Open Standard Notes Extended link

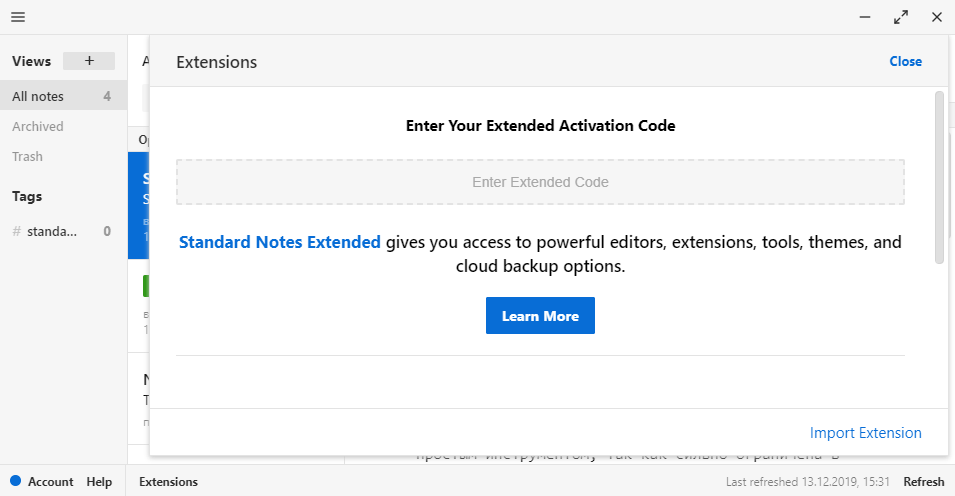pyautogui.click(x=280, y=243)
